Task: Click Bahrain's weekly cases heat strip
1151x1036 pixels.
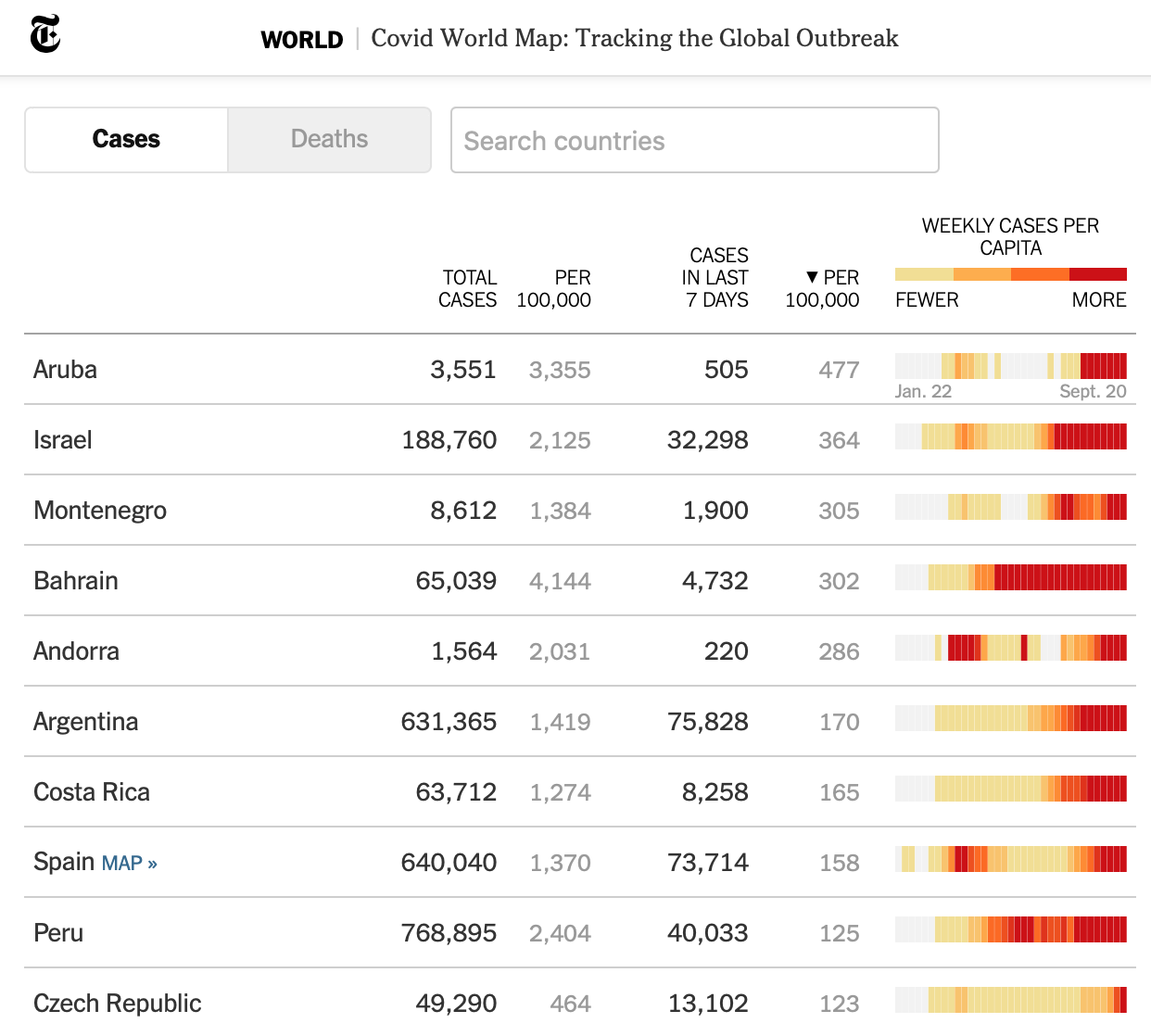Action: click(1010, 577)
